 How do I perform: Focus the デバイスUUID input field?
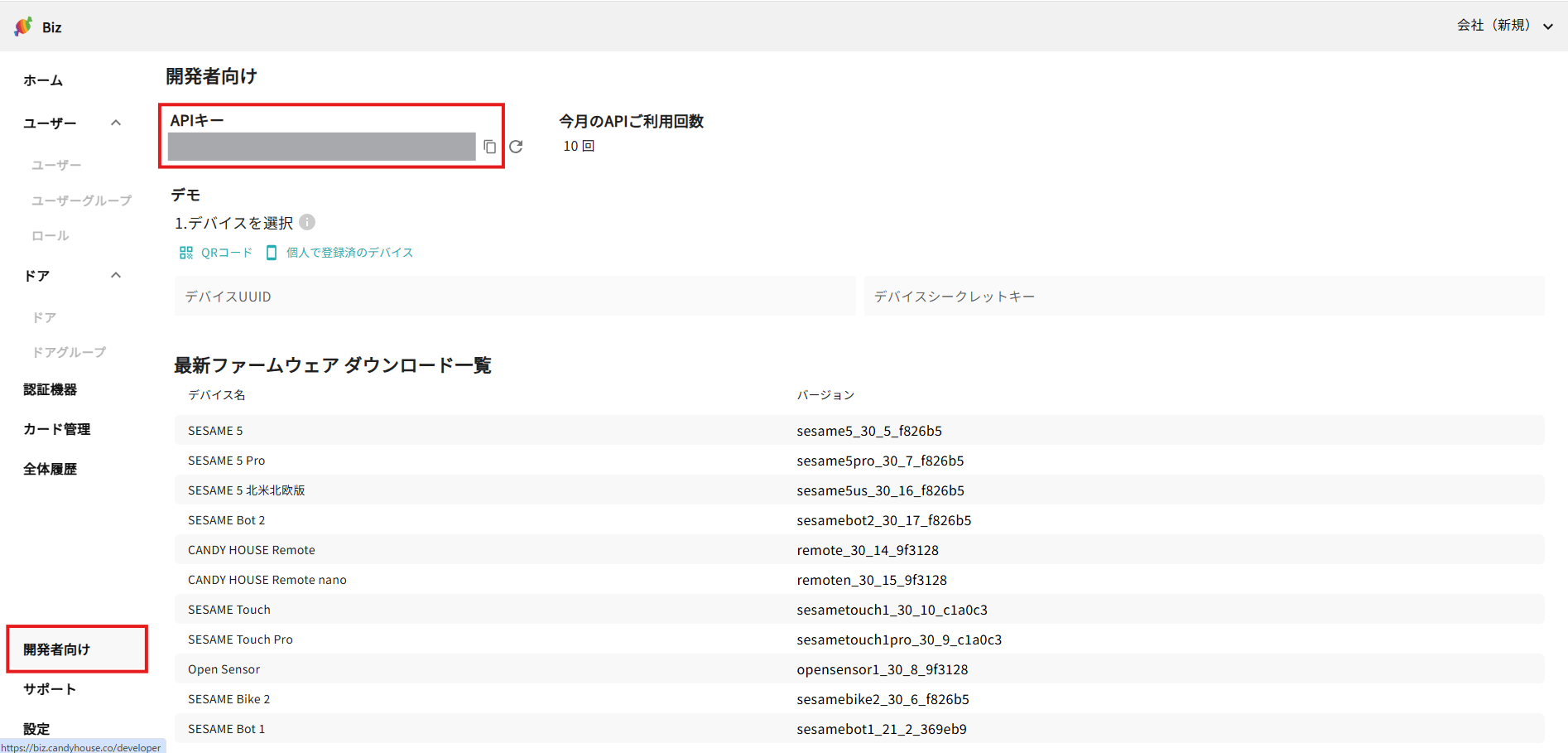click(514, 296)
